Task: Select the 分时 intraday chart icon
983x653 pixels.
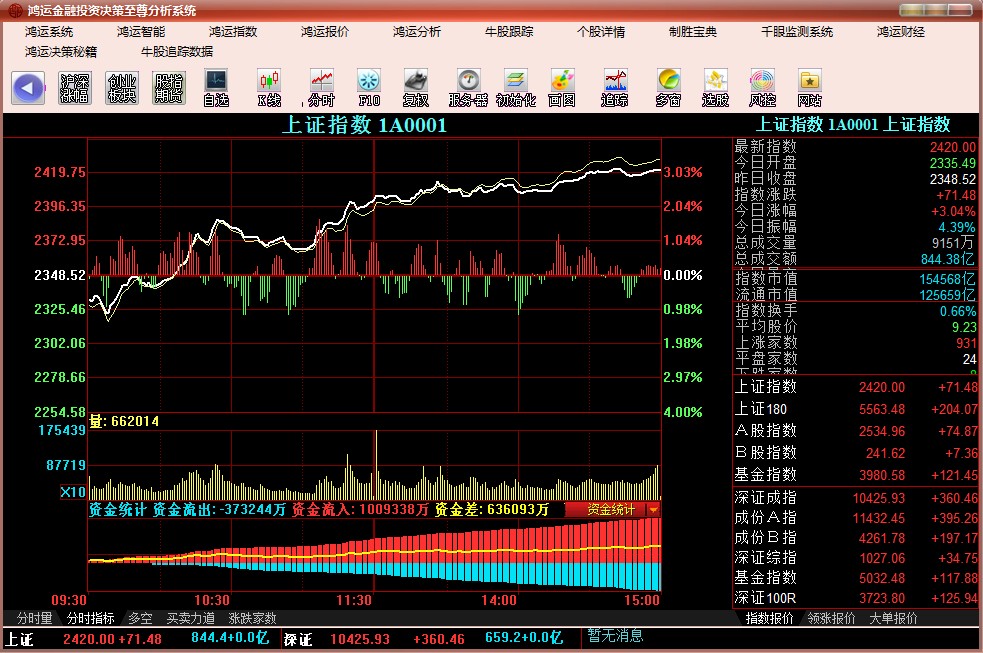Action: pyautogui.click(x=322, y=88)
